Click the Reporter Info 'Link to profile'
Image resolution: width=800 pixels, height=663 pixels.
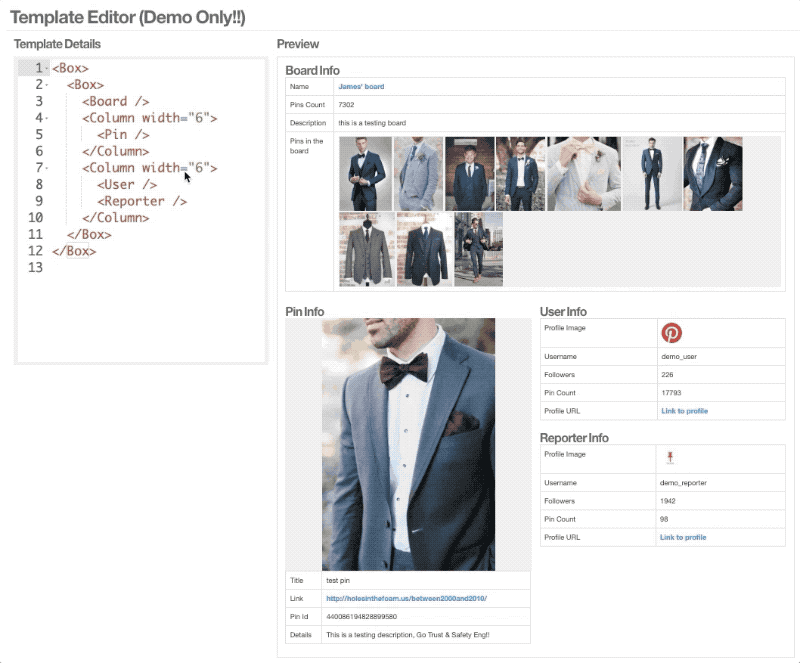(683, 537)
